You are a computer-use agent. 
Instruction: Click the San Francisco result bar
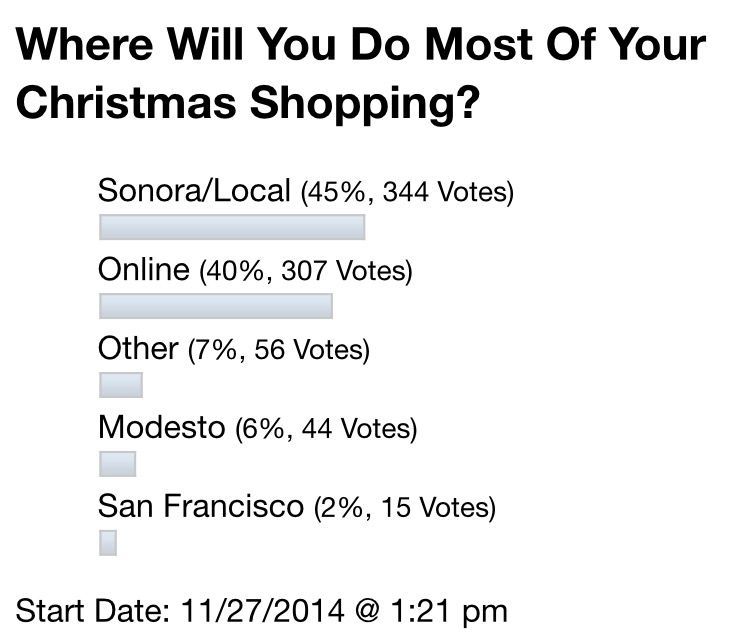108,542
